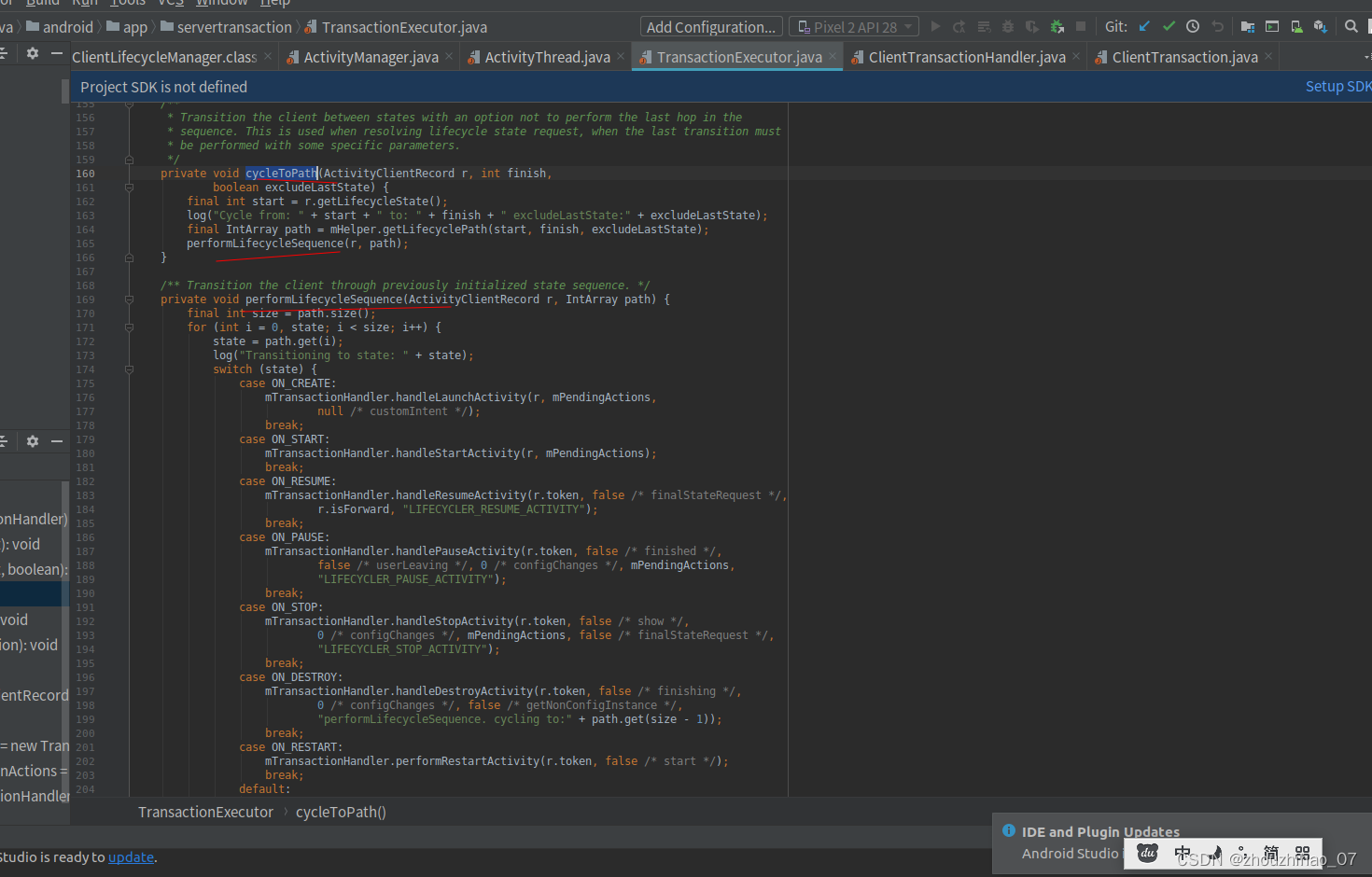The image size is (1372, 877).
Task: Open Project Structure folder icon
Action: tap(1248, 27)
